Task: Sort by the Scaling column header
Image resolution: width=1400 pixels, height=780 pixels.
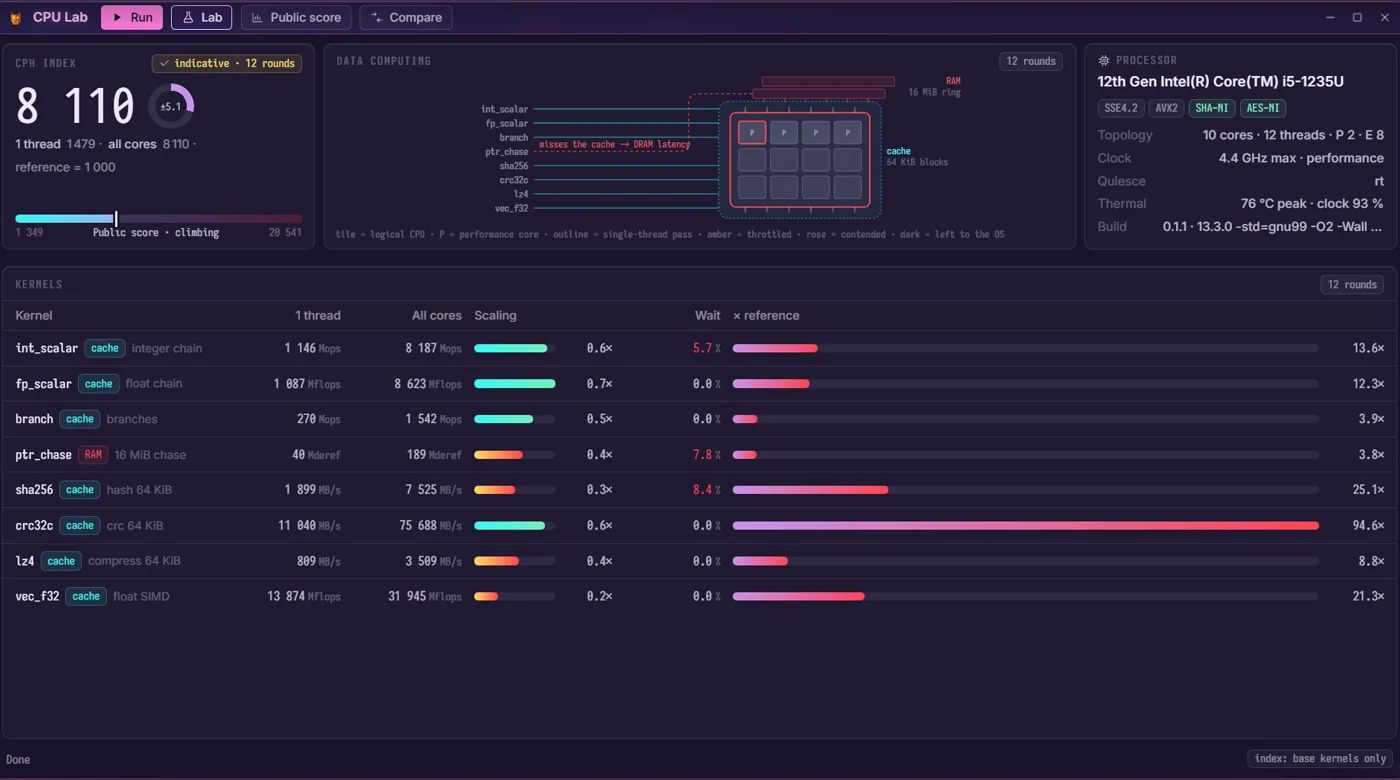Action: coord(495,315)
